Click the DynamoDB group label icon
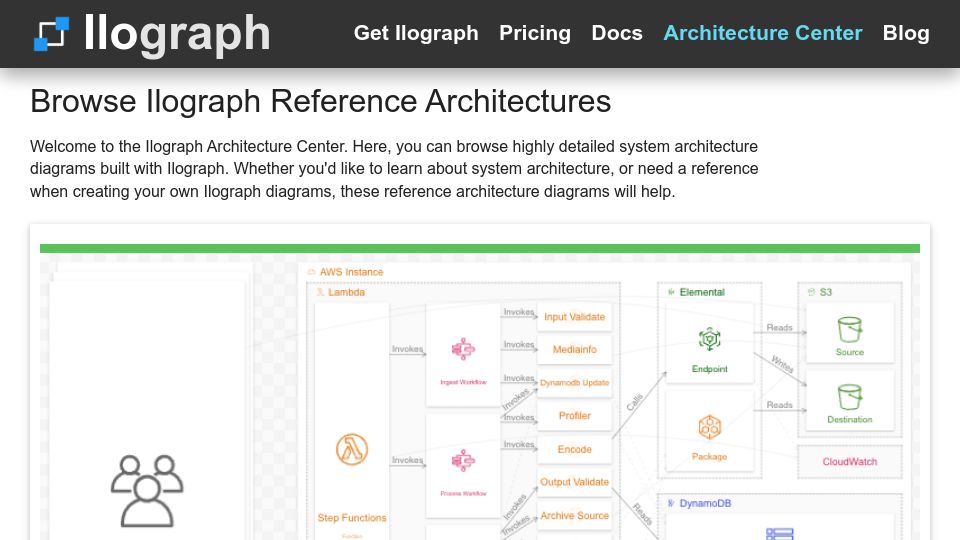The height and width of the screenshot is (540, 960). click(671, 503)
